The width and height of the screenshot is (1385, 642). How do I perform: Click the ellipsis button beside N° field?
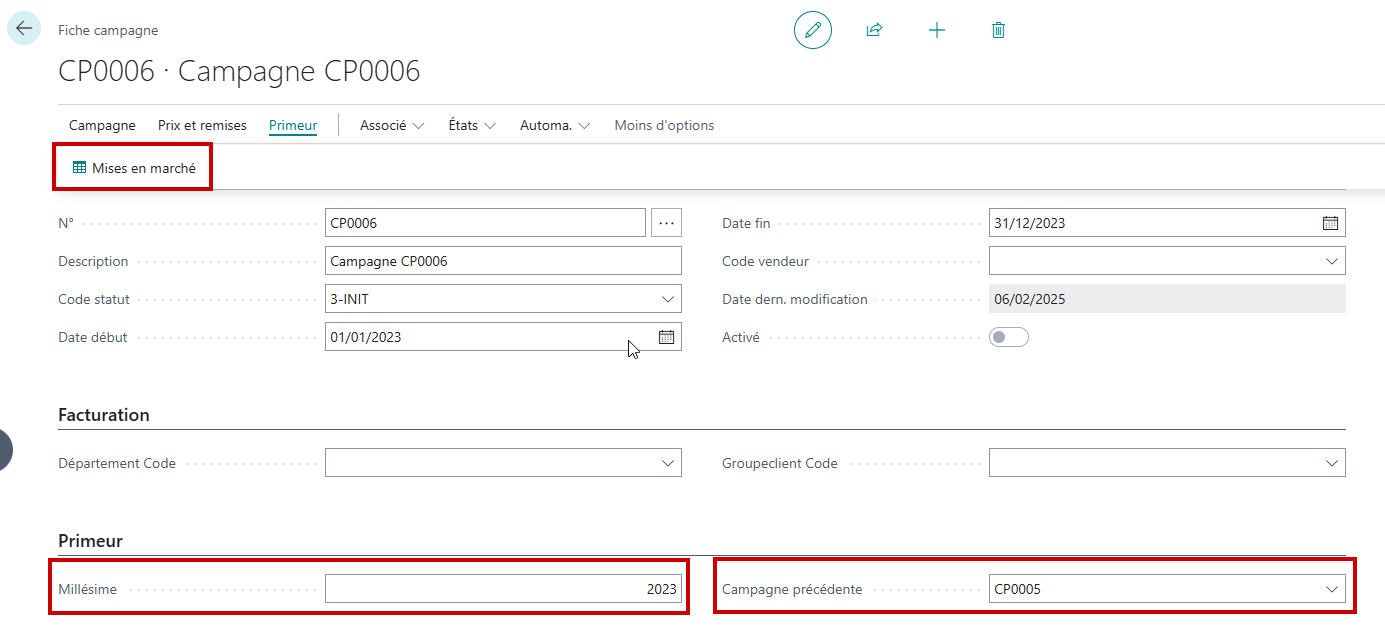coord(667,223)
